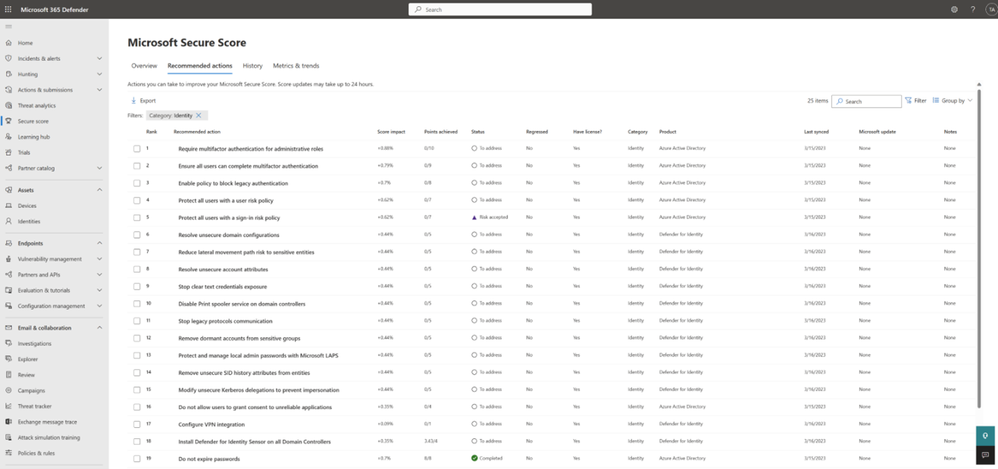Open the app launcher waffle icon
This screenshot has width=998, height=469.
click(8, 10)
